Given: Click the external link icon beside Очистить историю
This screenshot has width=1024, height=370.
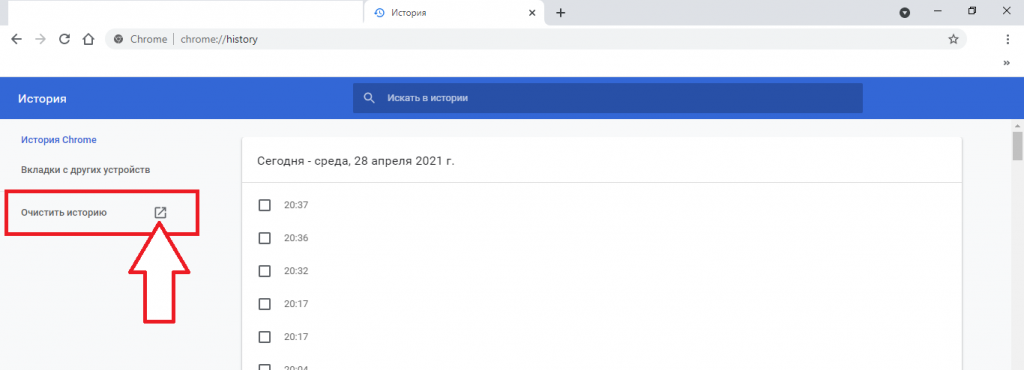Looking at the screenshot, I should [160, 213].
